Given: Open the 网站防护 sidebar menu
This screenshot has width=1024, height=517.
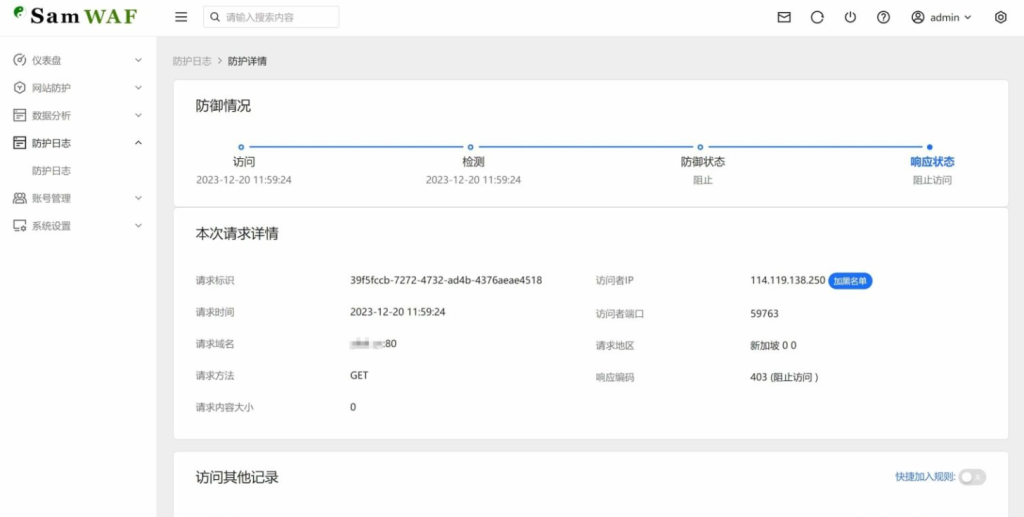Looking at the screenshot, I should (78, 87).
